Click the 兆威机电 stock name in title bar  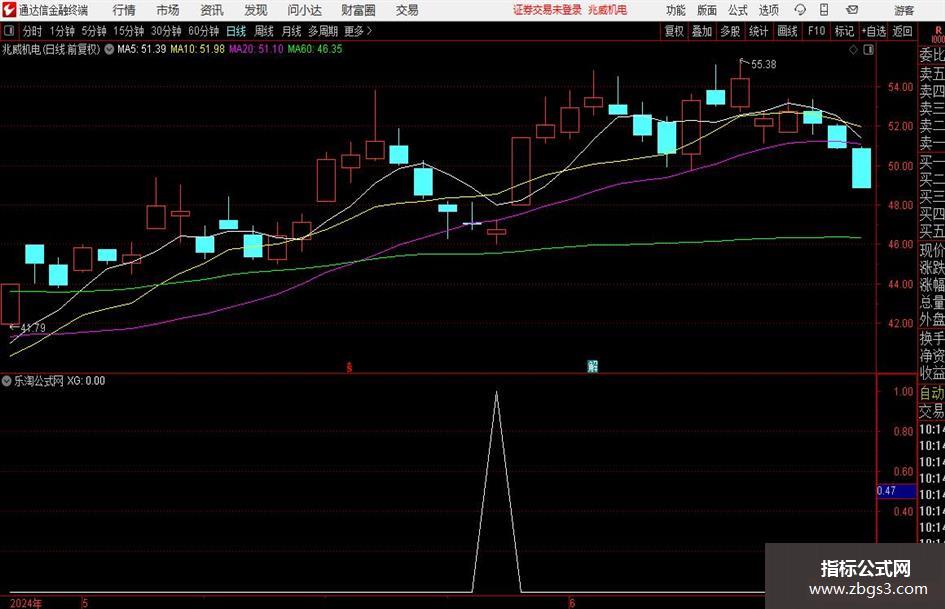pyautogui.click(x=607, y=10)
